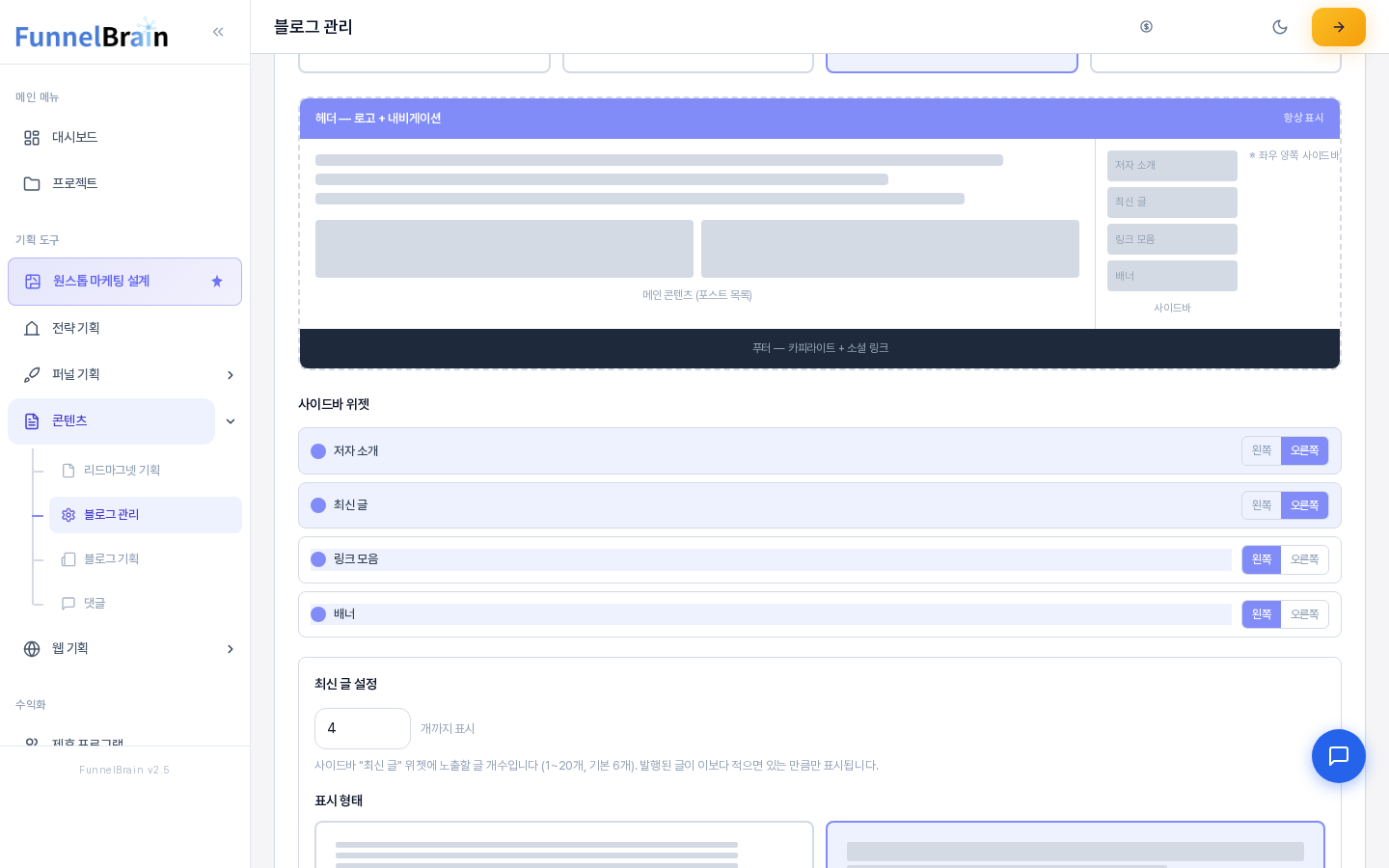The height and width of the screenshot is (868, 1389).
Task: Expand the 웹 기획 chevron
Action: [x=231, y=649]
